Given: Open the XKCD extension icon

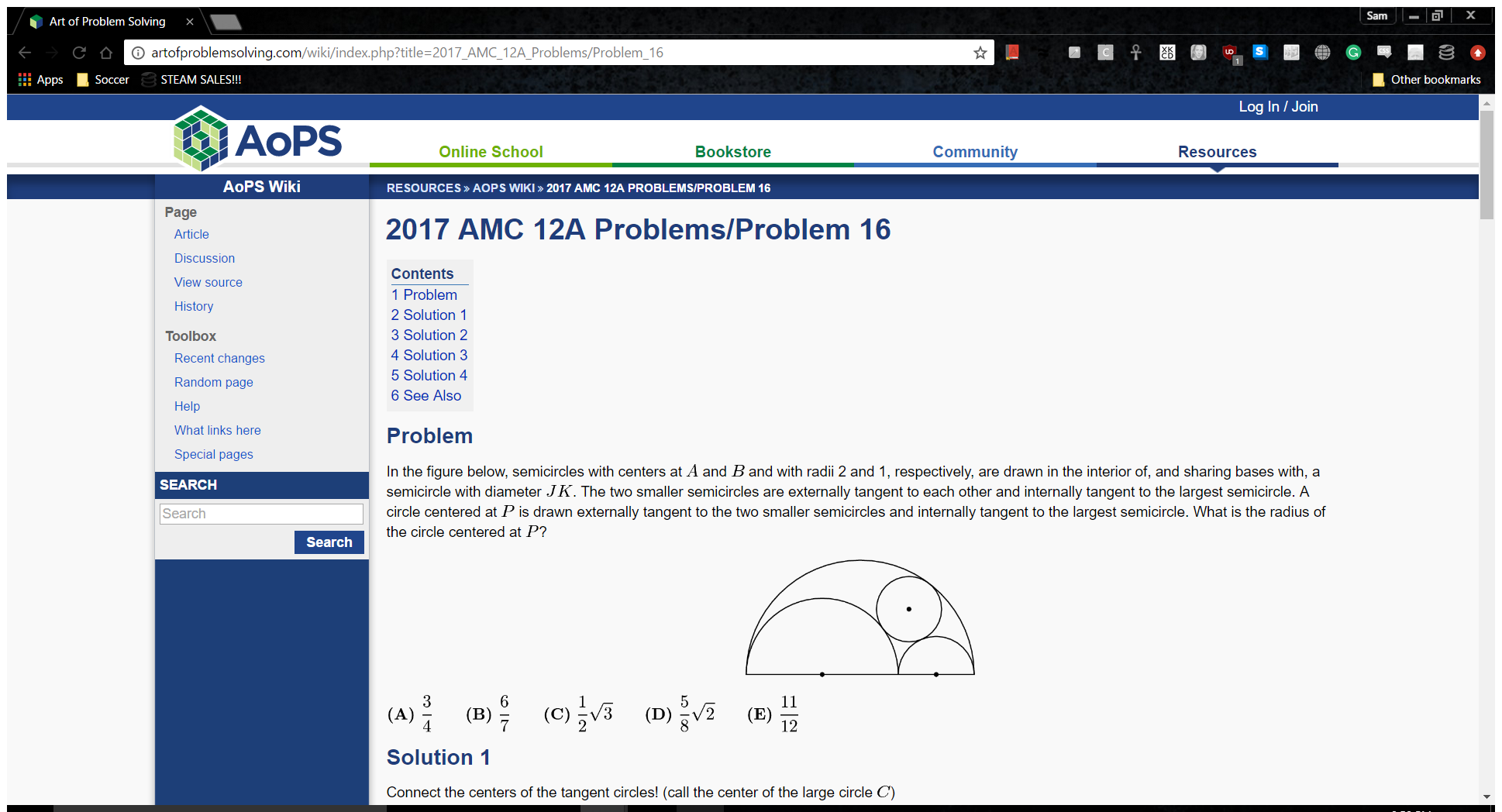Looking at the screenshot, I should (1167, 52).
